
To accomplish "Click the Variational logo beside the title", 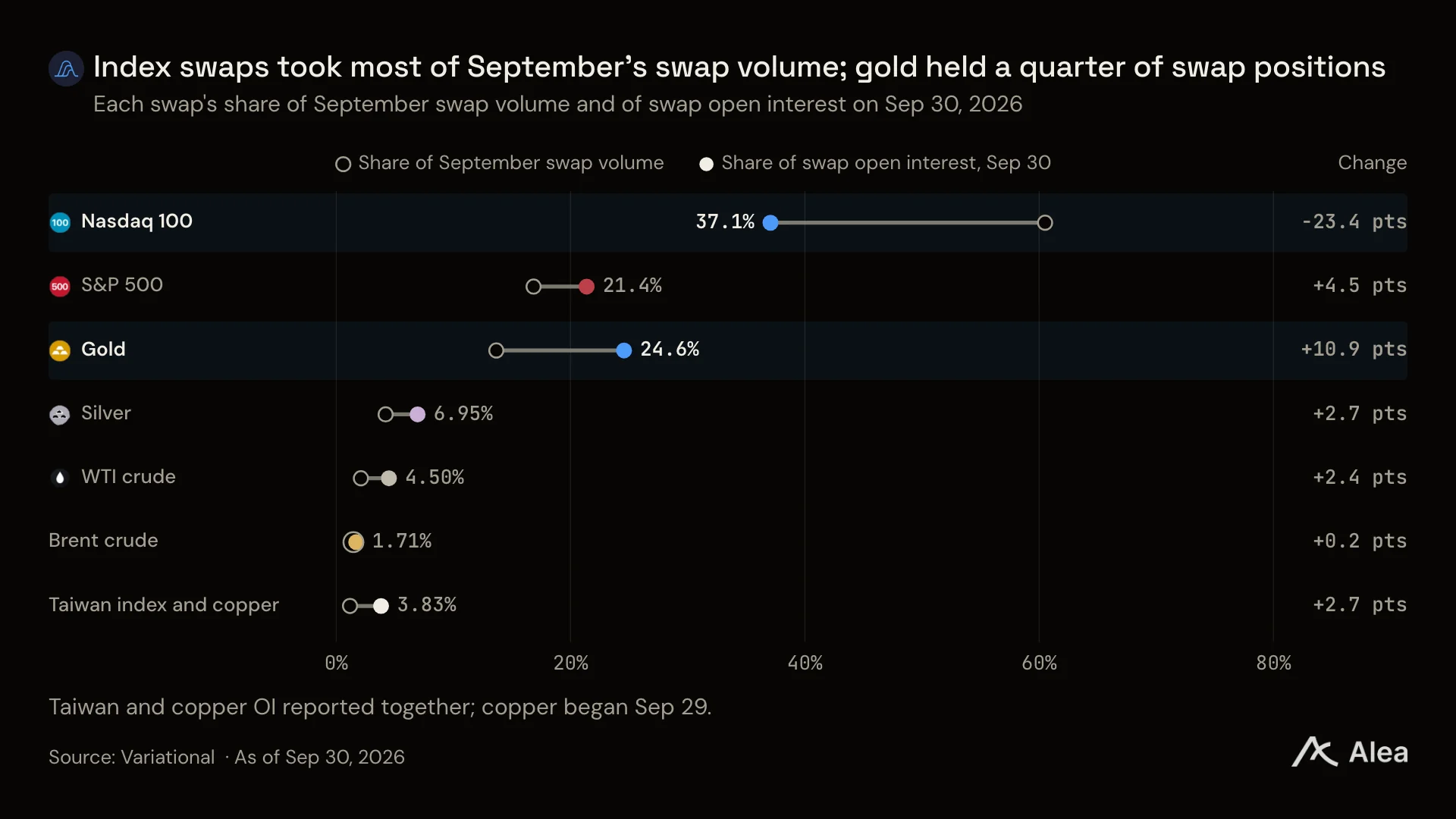I will coord(66,69).
